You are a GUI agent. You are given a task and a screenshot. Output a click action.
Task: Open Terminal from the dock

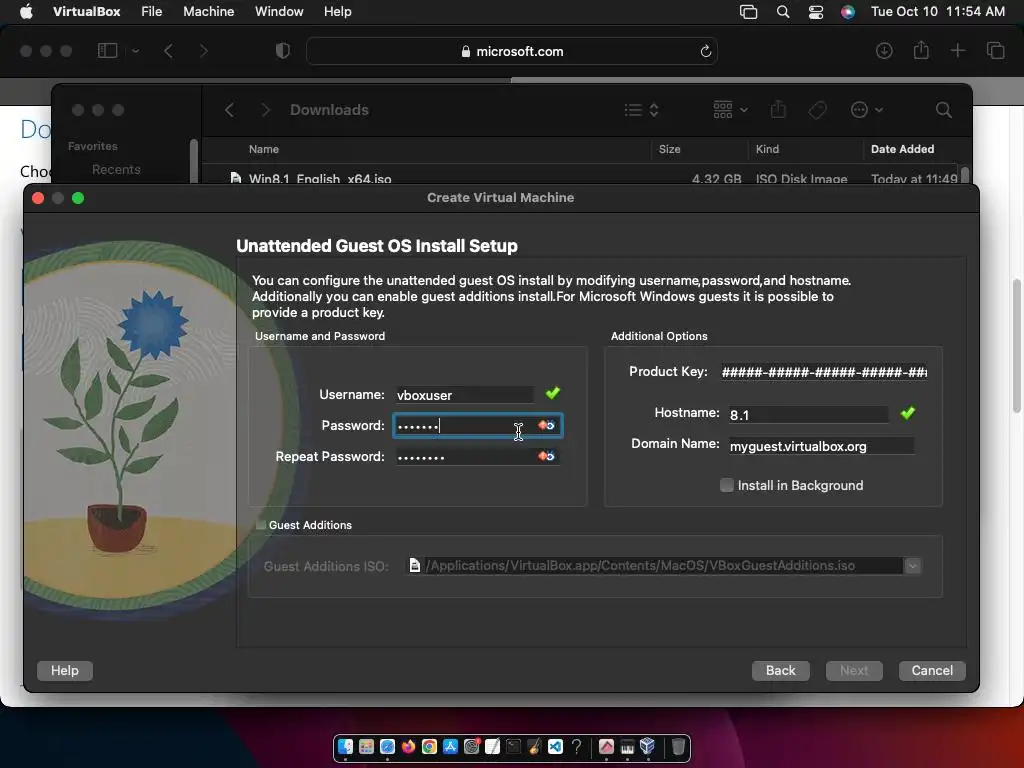click(x=513, y=746)
